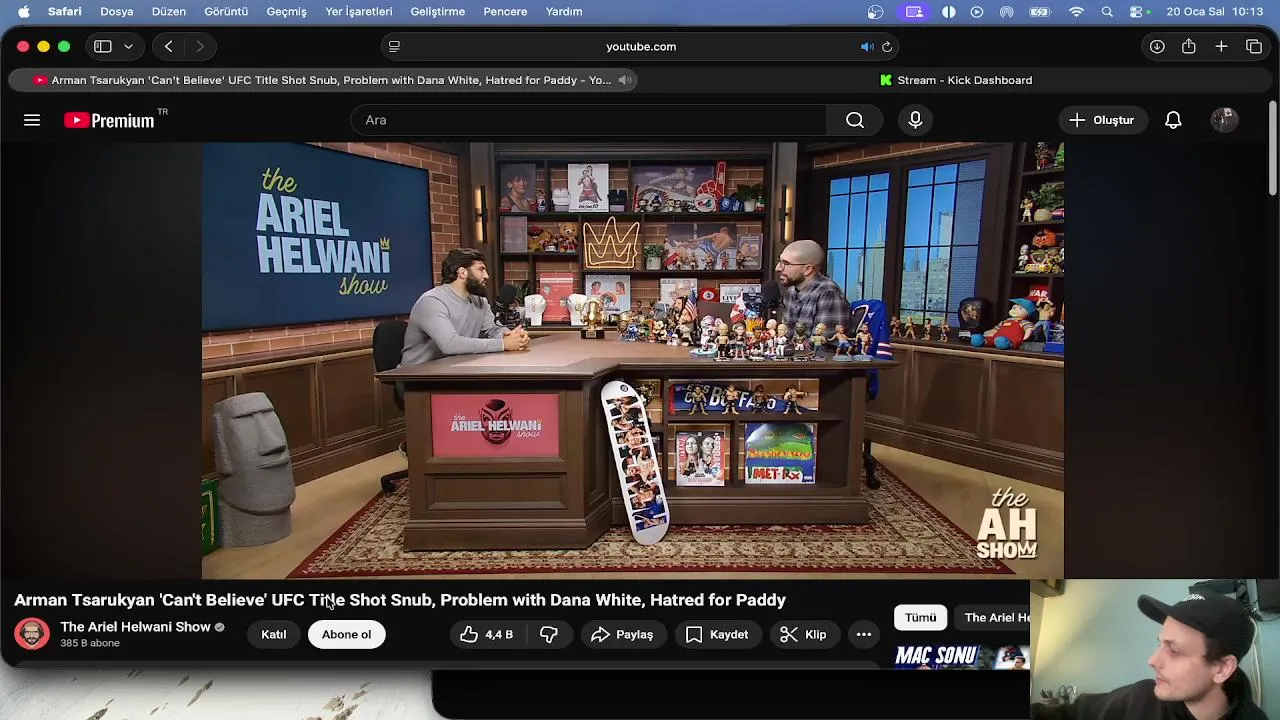Toggle Safari's sidebar
The width and height of the screenshot is (1280, 720).
(x=102, y=46)
